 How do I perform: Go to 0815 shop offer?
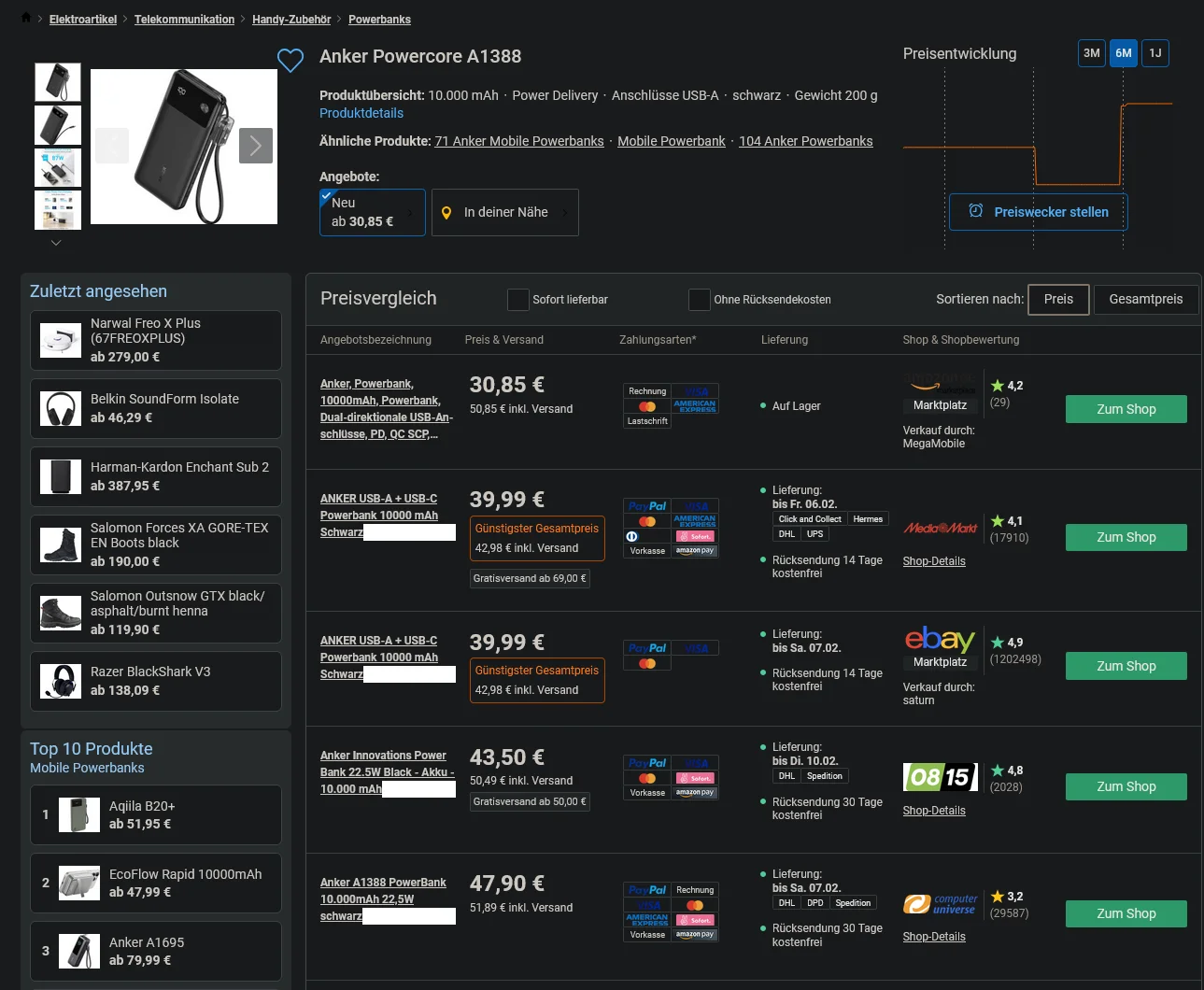[x=1126, y=786]
